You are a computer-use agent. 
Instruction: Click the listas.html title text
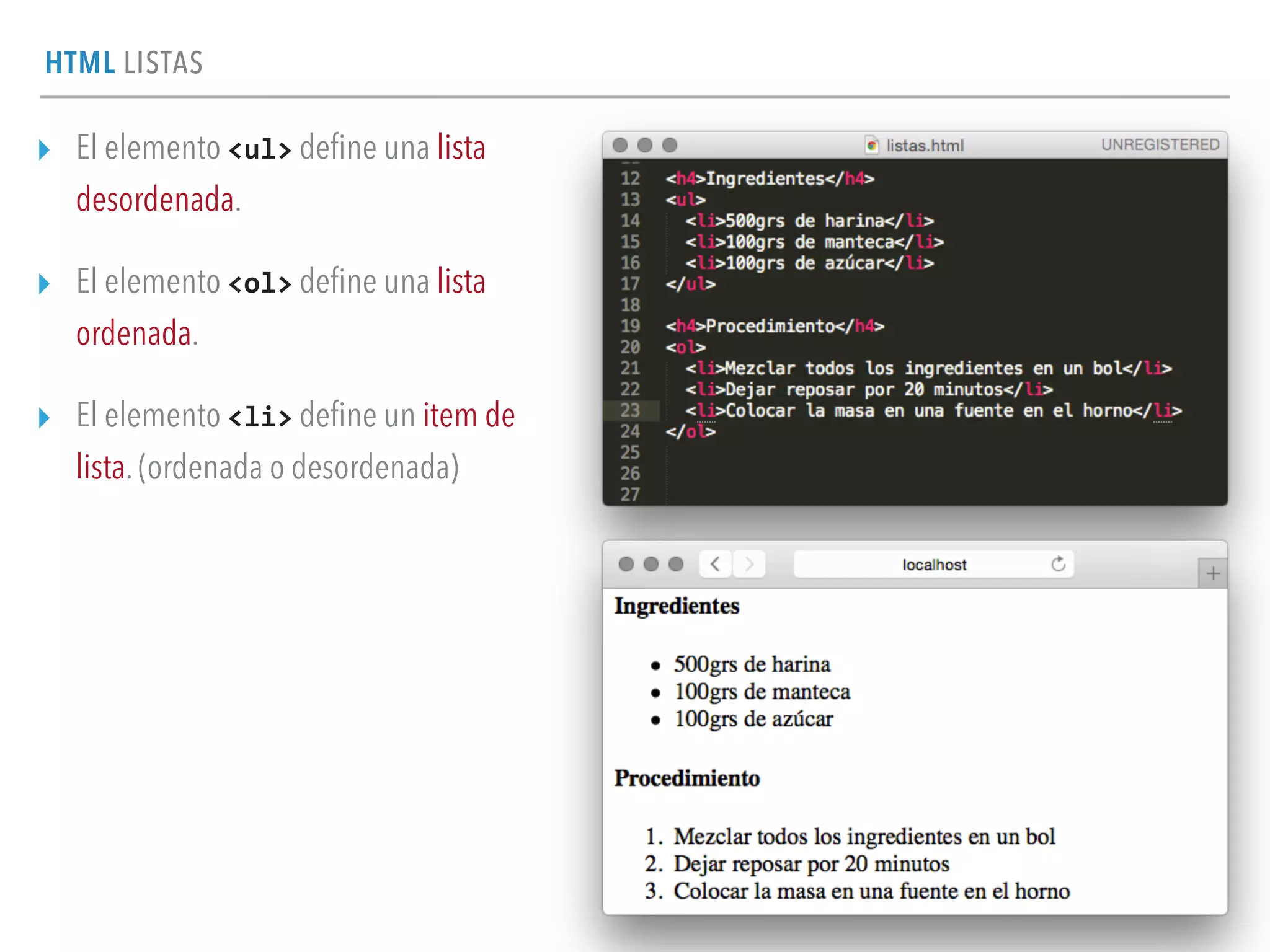(x=925, y=146)
